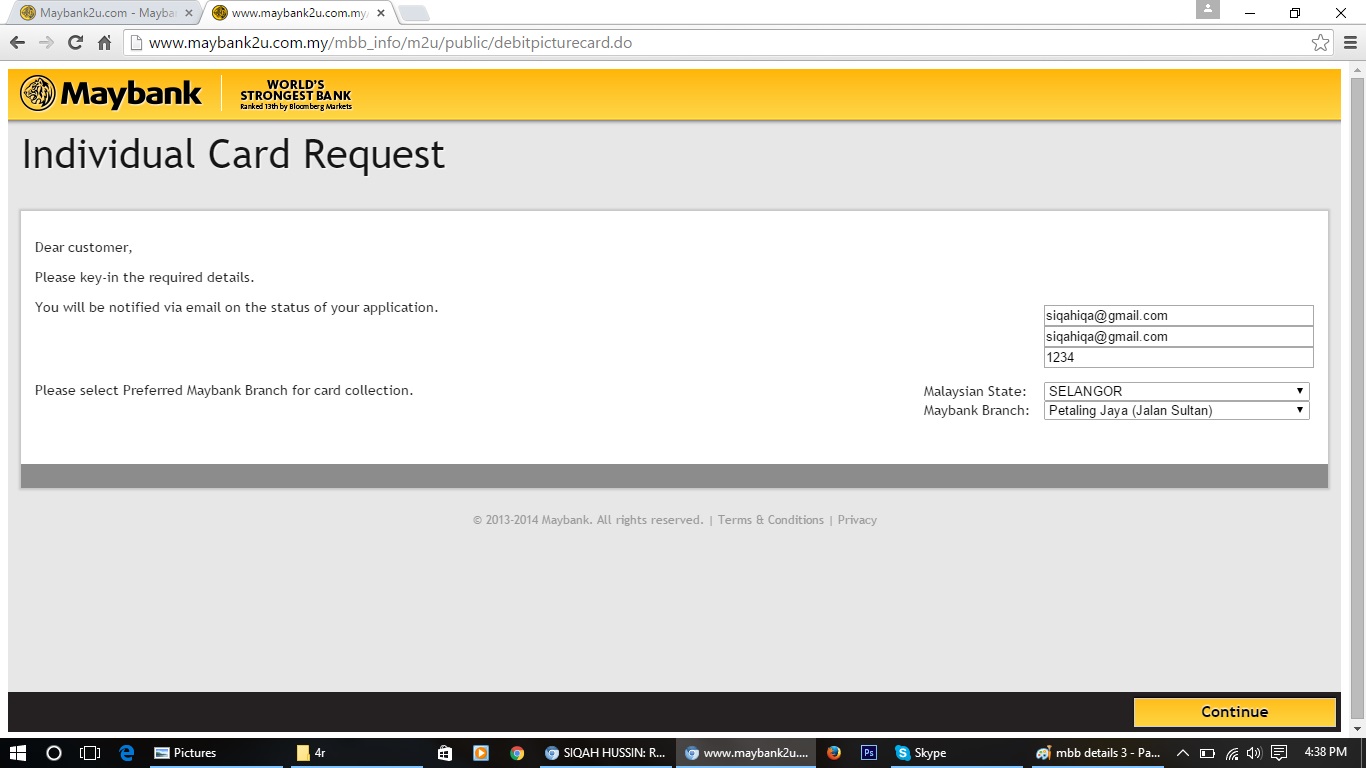Click the 'Dear customer,' text
The image size is (1366, 768).
point(83,247)
